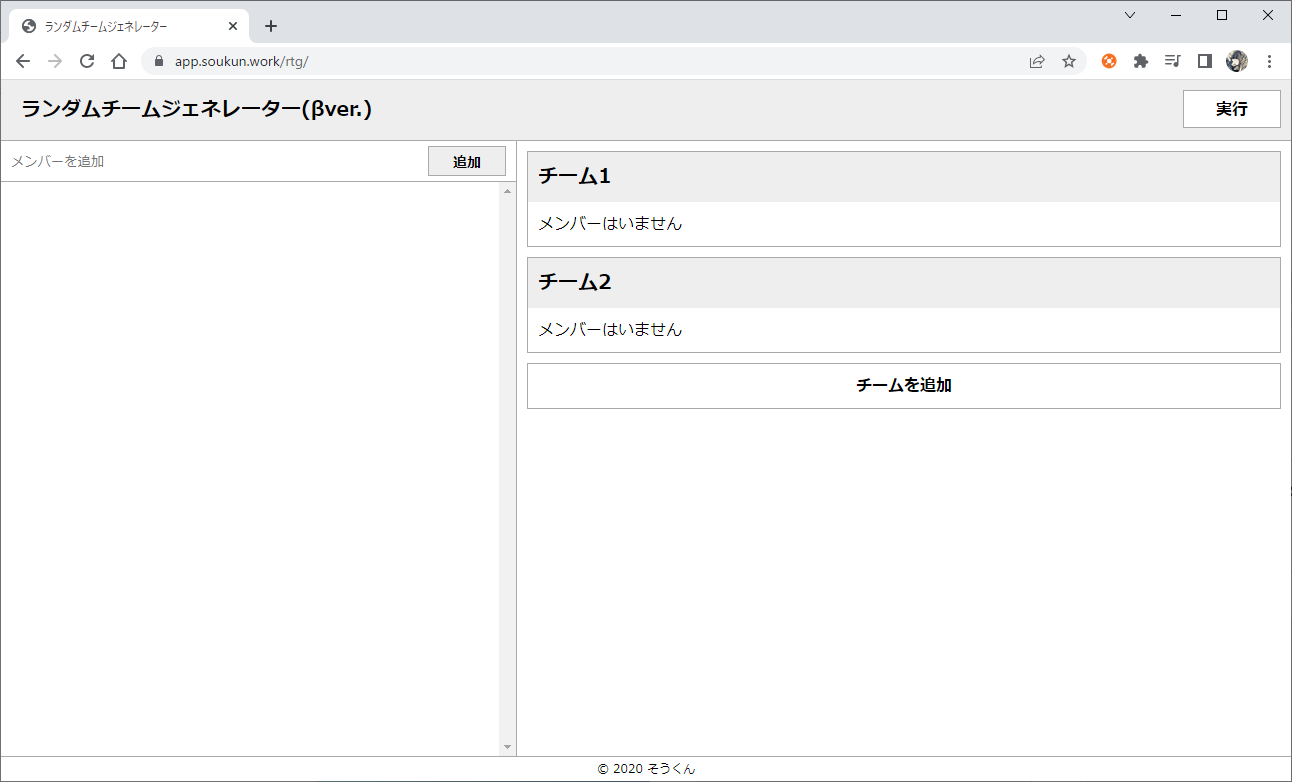Expand the tab search chevron

(1130, 15)
